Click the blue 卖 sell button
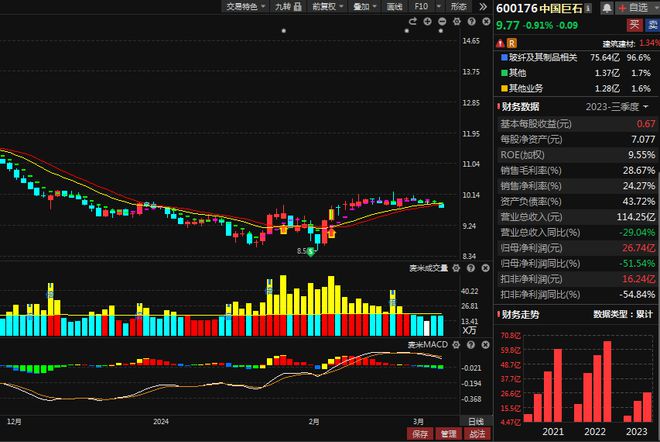 point(652,25)
